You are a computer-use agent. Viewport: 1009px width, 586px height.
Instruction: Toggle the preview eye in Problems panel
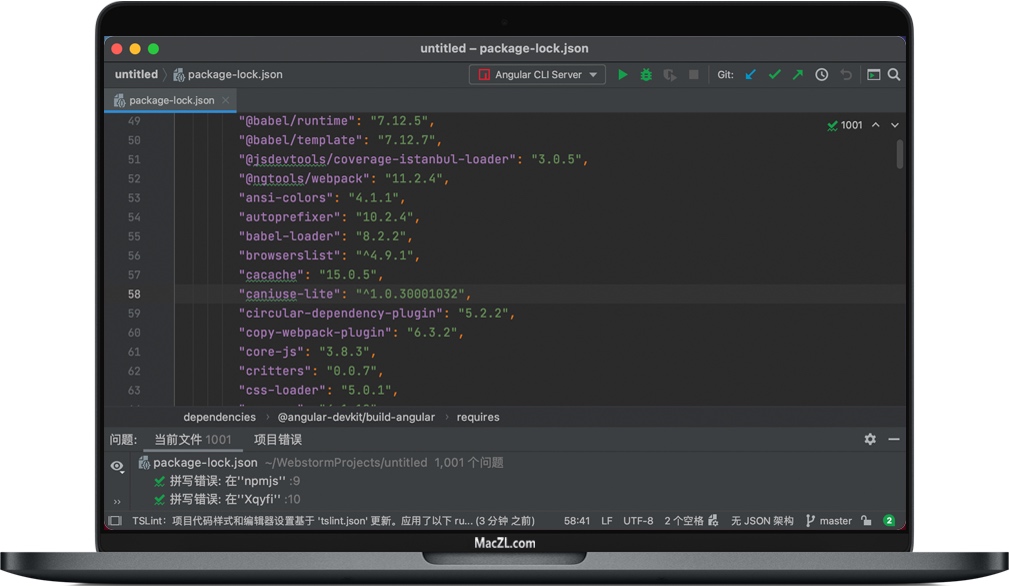[117, 465]
